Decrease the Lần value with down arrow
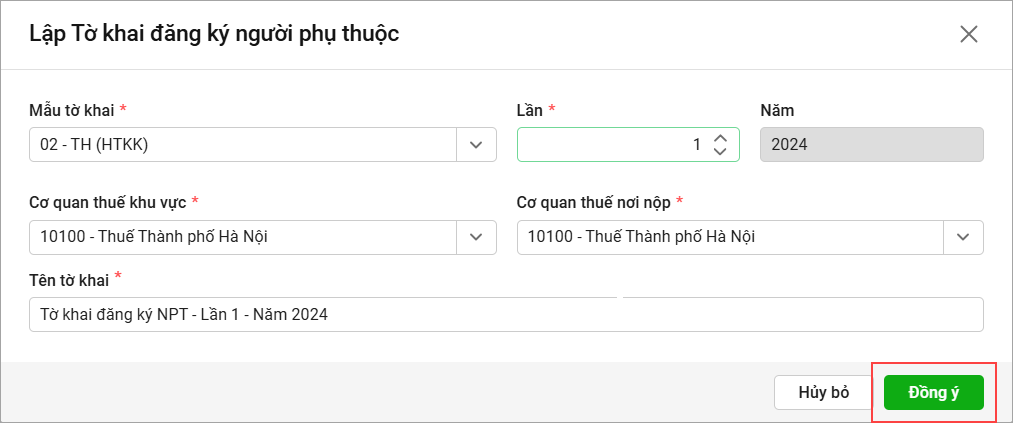 pos(719,151)
